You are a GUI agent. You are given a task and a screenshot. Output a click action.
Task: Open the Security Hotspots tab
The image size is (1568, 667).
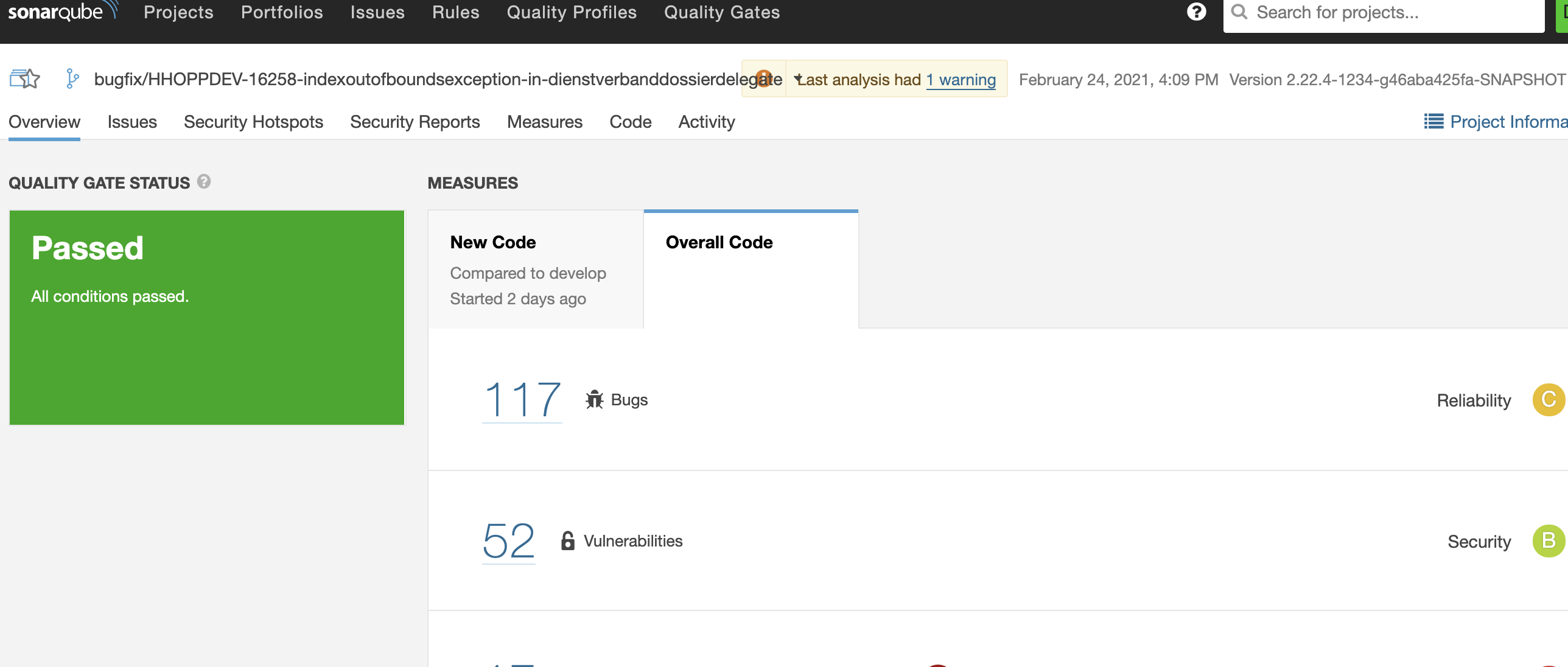coord(253,122)
